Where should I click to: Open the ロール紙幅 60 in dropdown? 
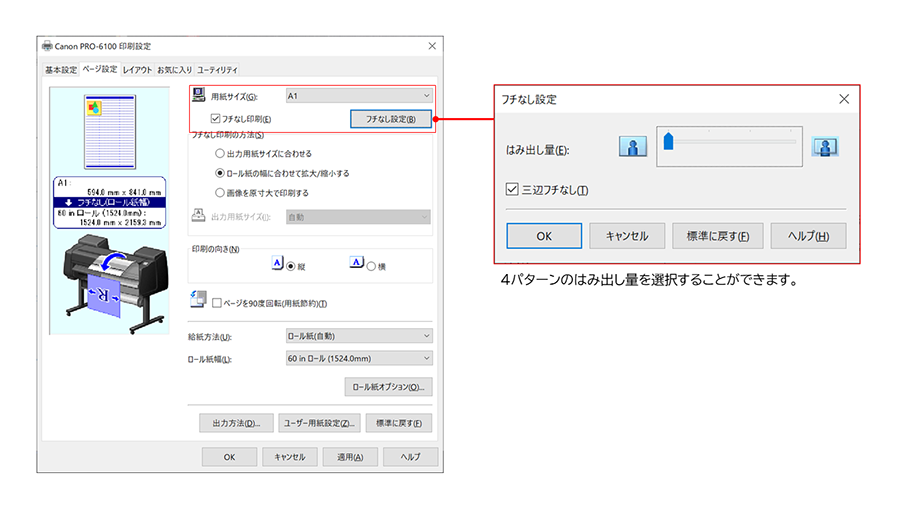point(358,357)
